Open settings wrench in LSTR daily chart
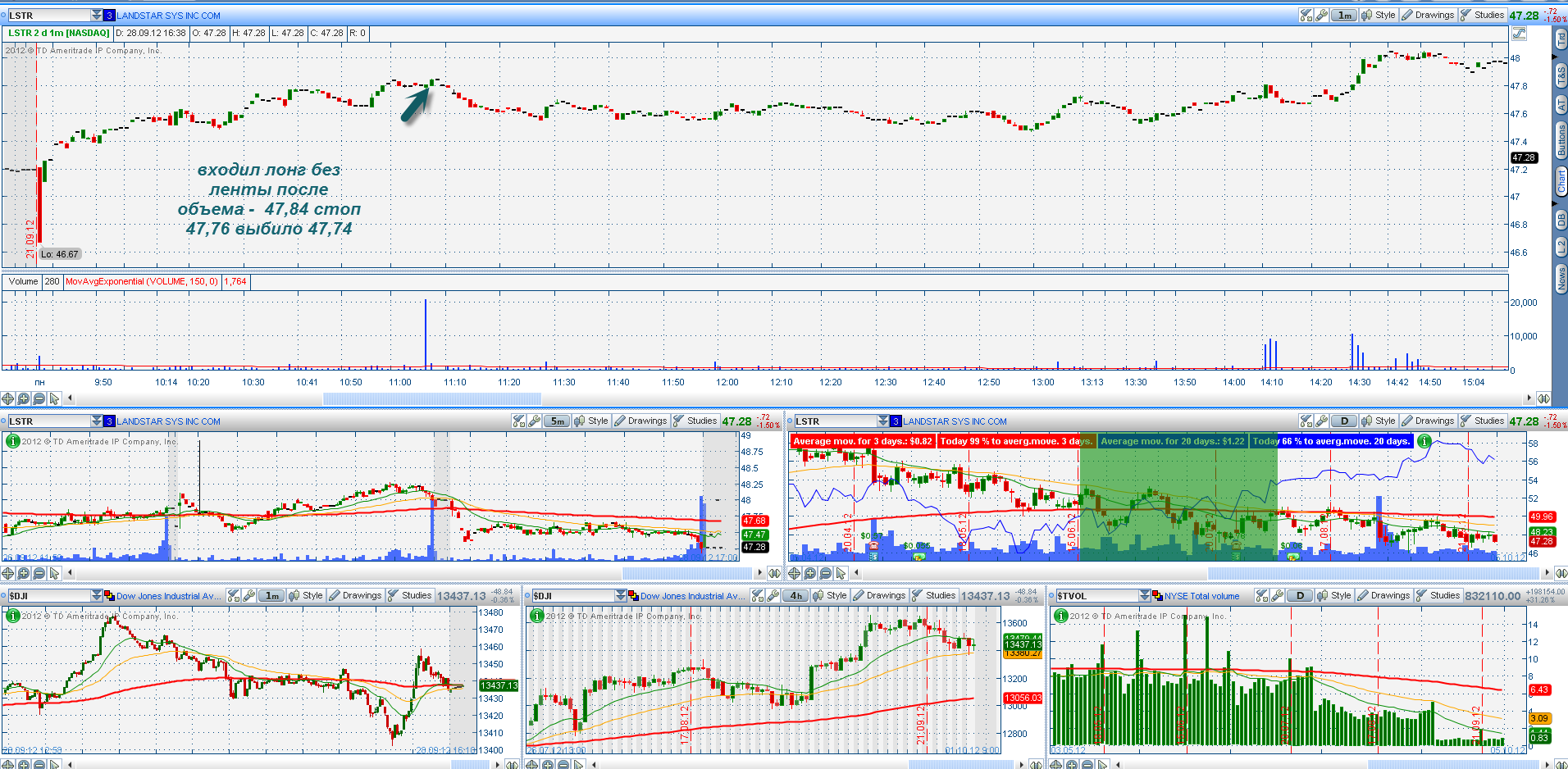The image size is (1568, 769). (1322, 421)
